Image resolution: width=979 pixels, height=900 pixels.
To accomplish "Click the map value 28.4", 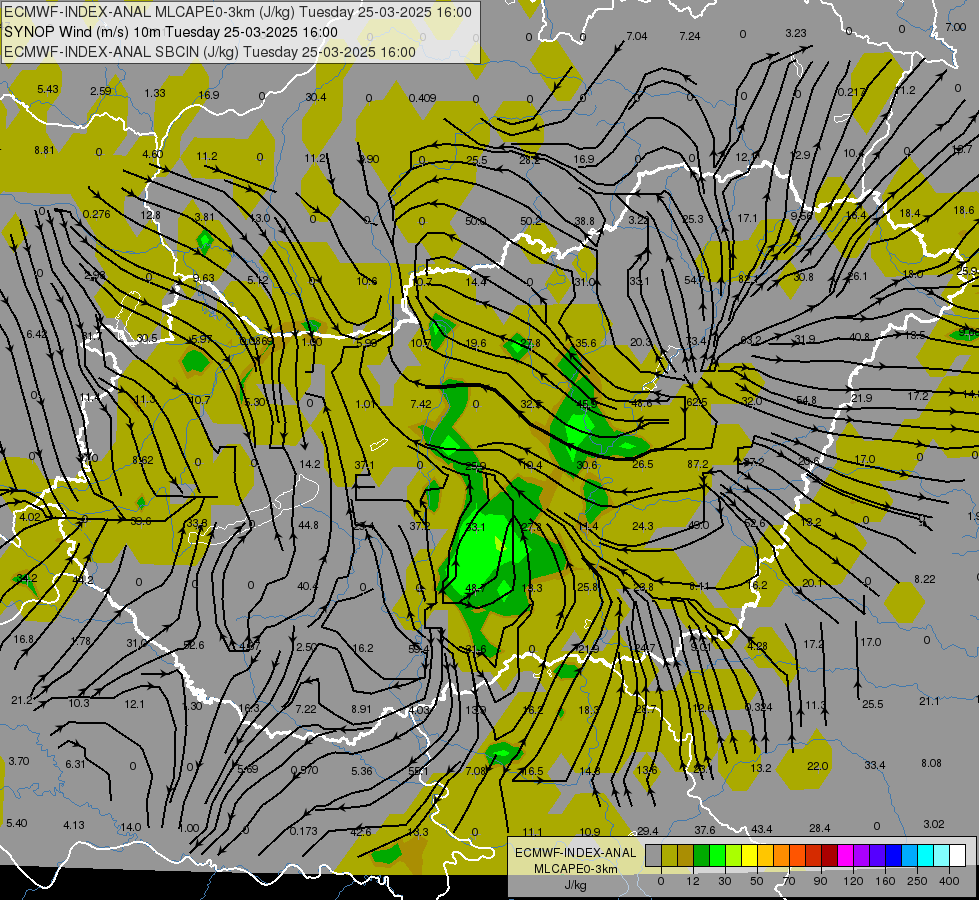I will pos(820,828).
